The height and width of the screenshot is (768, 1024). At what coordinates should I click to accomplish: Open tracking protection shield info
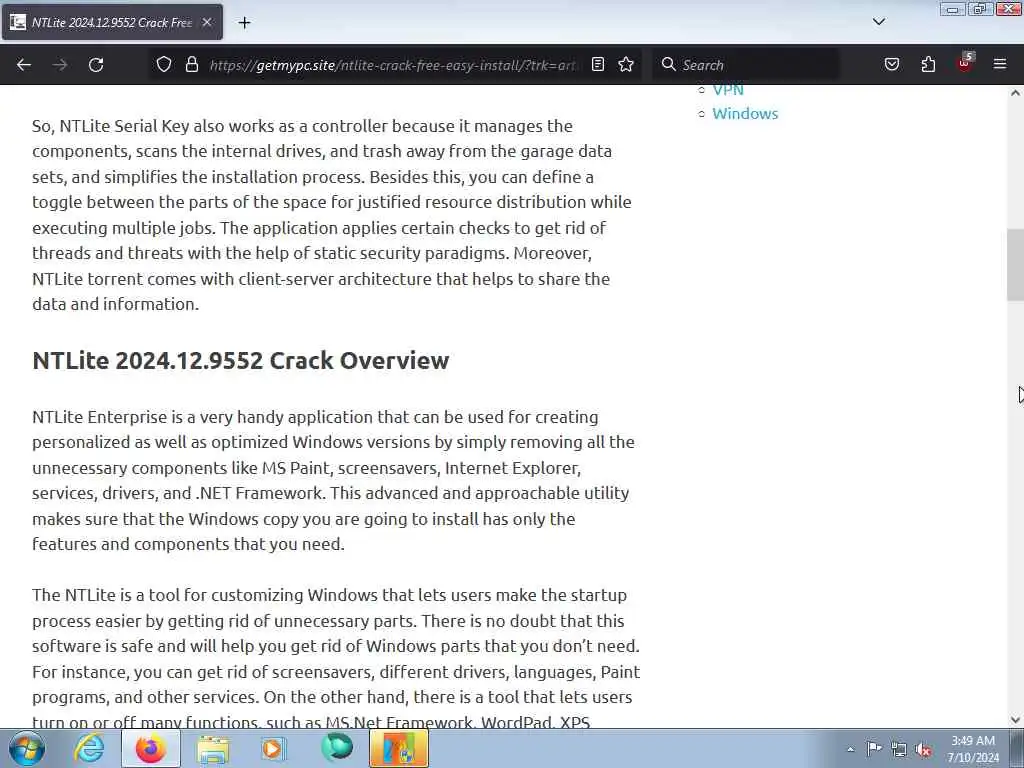164,64
